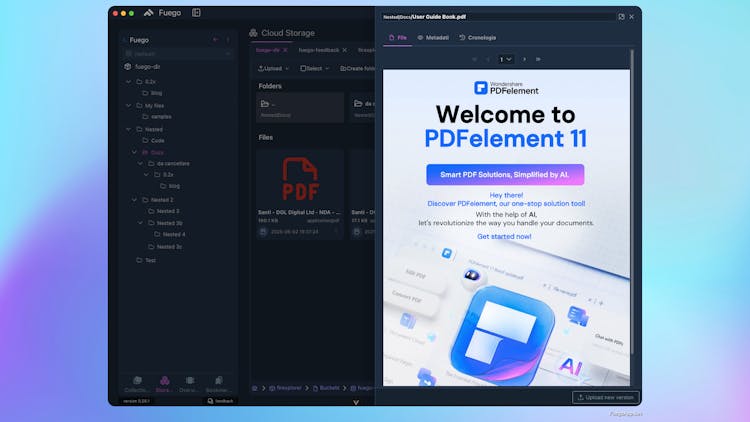
Task: Click the version number text in status bar
Action: point(136,401)
